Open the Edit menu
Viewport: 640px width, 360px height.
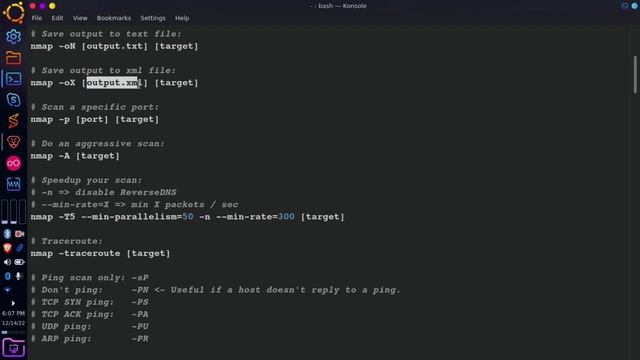click(x=57, y=18)
